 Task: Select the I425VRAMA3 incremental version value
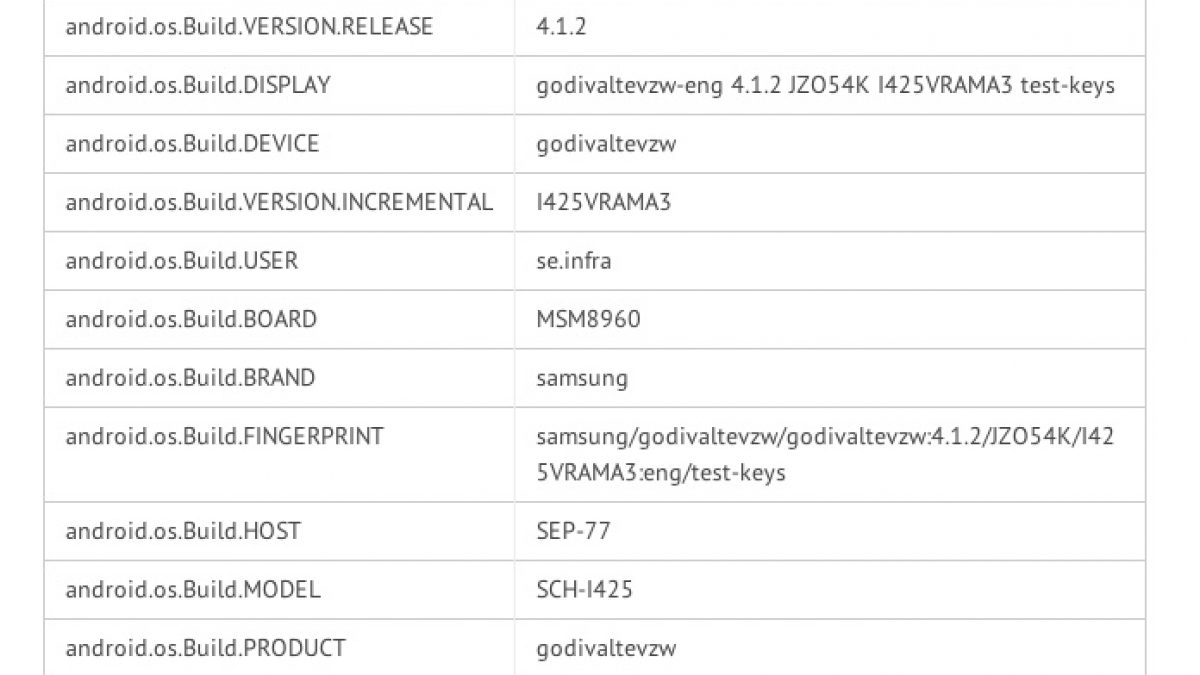point(603,202)
